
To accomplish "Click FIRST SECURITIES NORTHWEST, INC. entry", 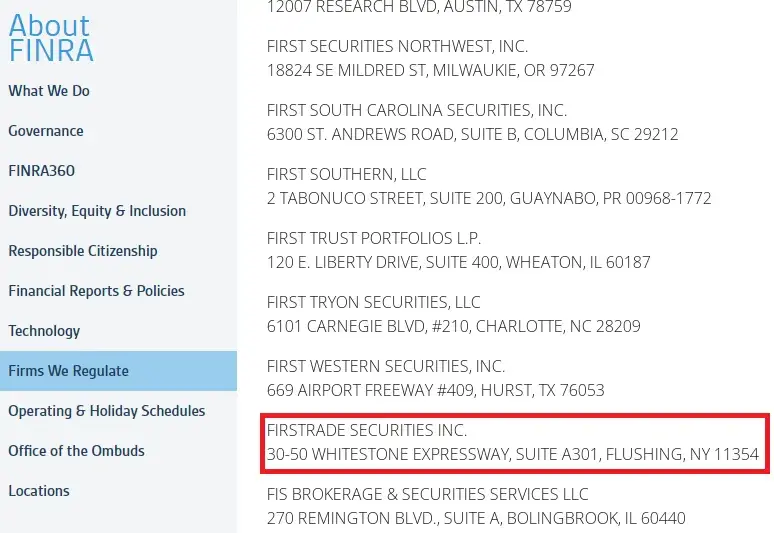I will [397, 46].
